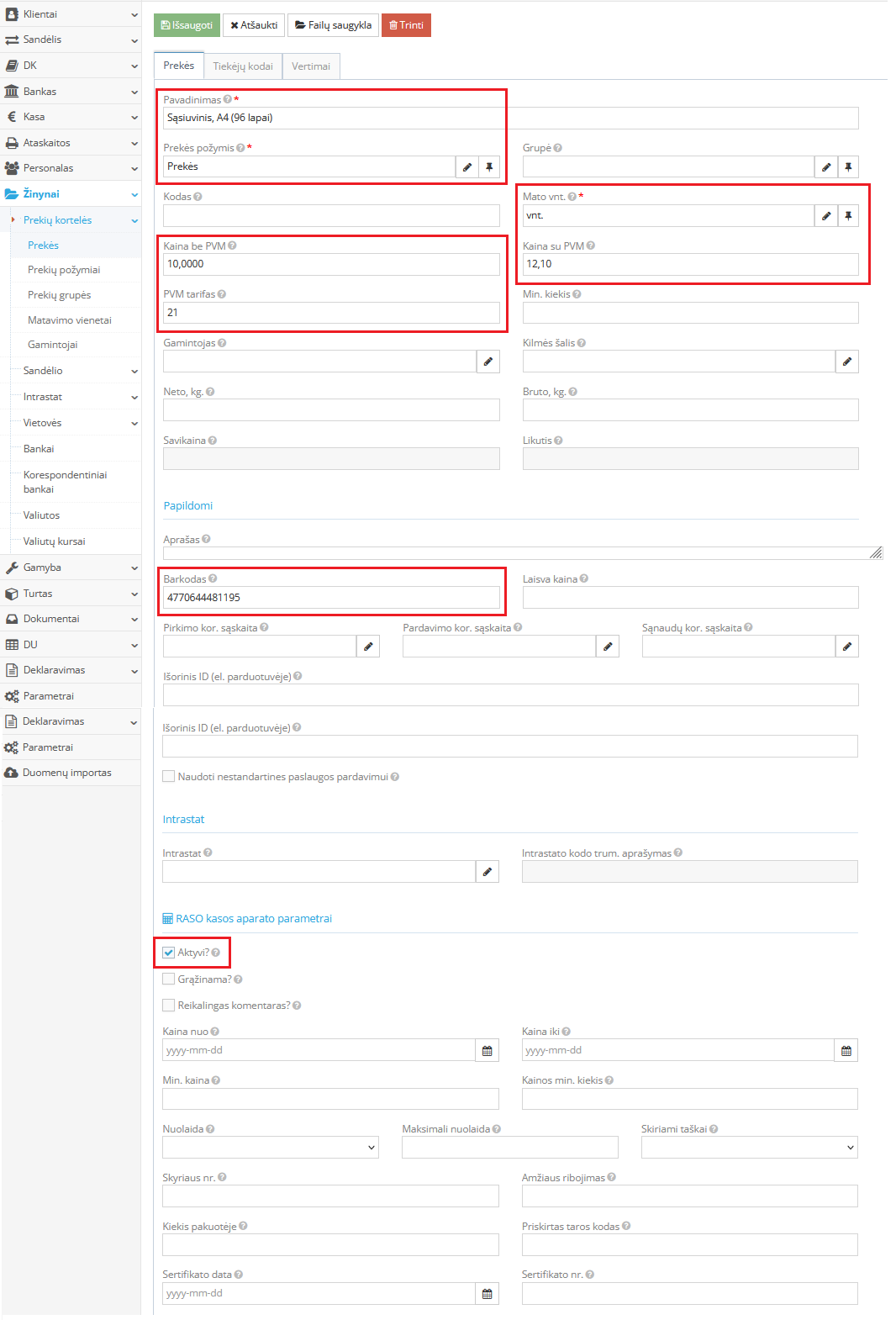Uncheck the Aktyvi? checkbox
Image resolution: width=896 pixels, height=1320 pixels.
[x=169, y=953]
